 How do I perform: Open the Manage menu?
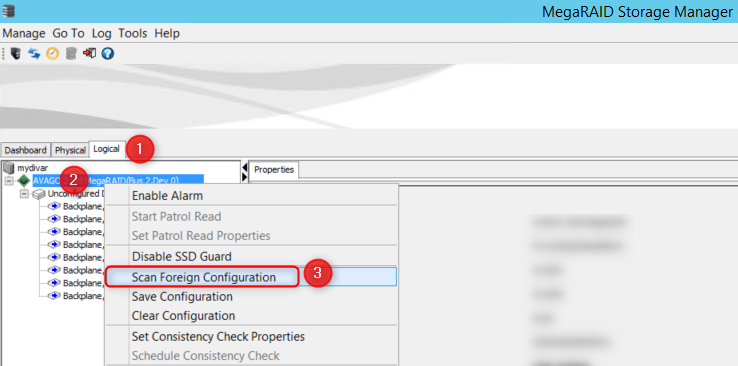24,33
